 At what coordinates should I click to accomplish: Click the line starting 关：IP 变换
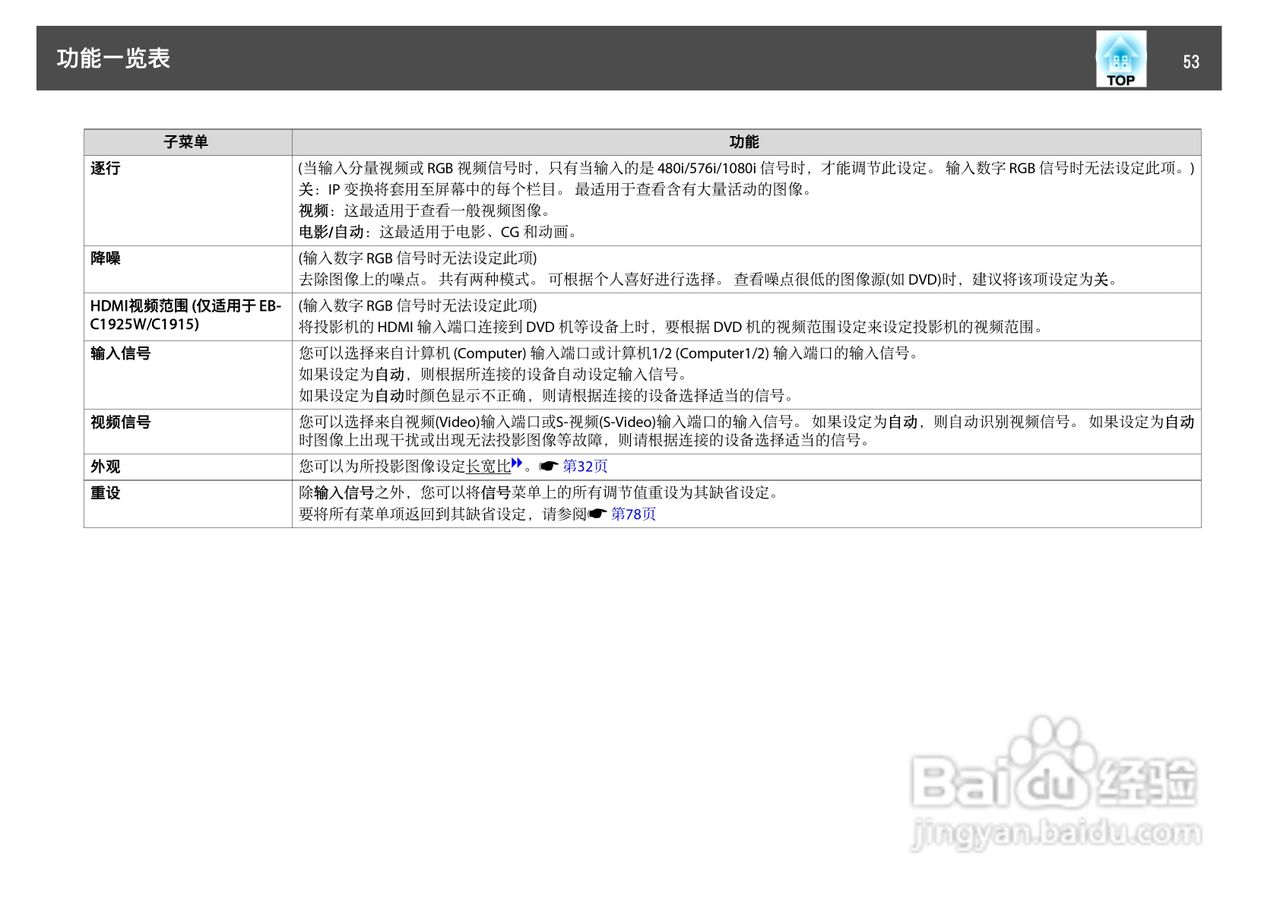[x=555, y=190]
